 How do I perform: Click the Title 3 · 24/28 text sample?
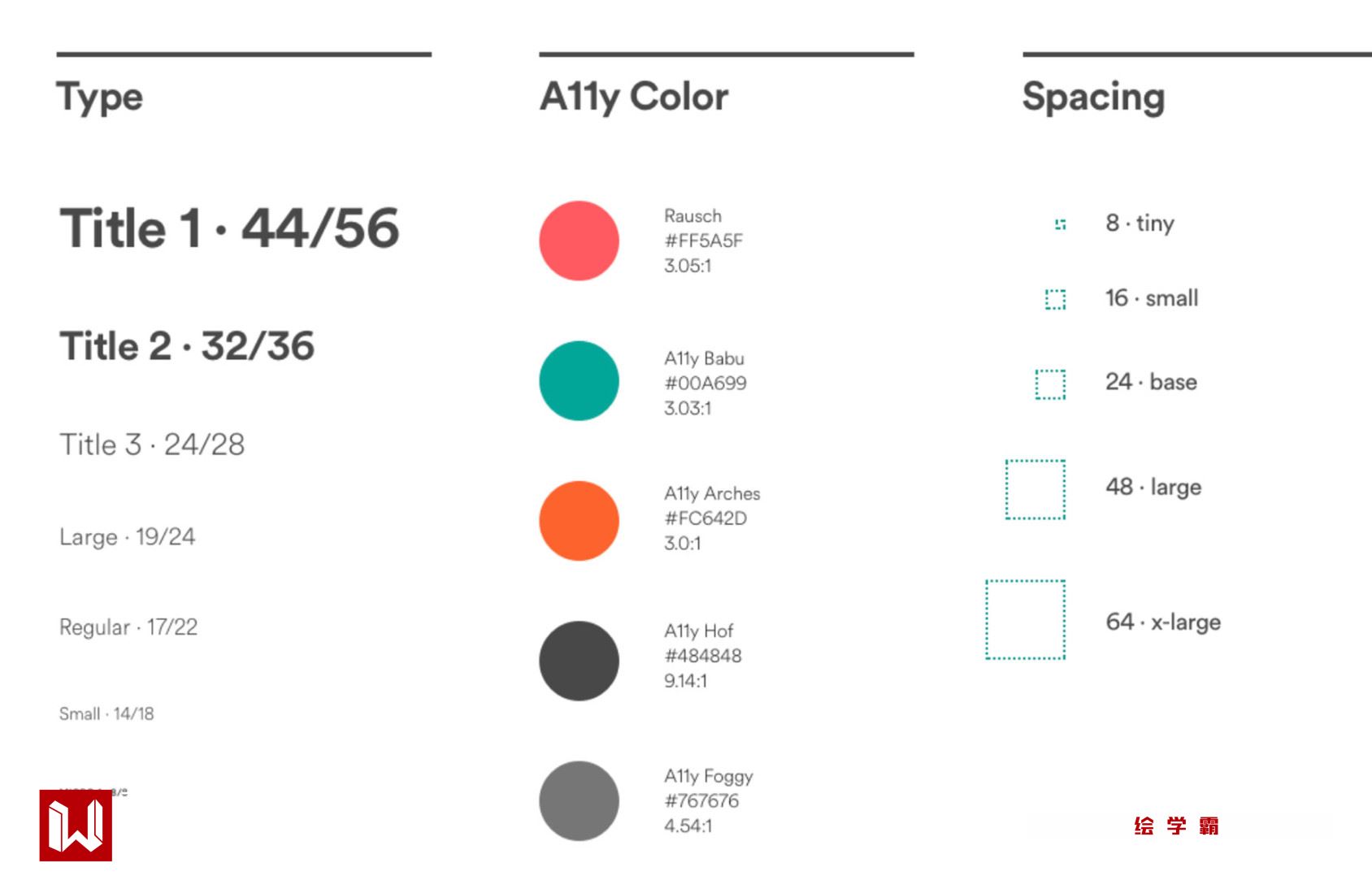coord(152,444)
